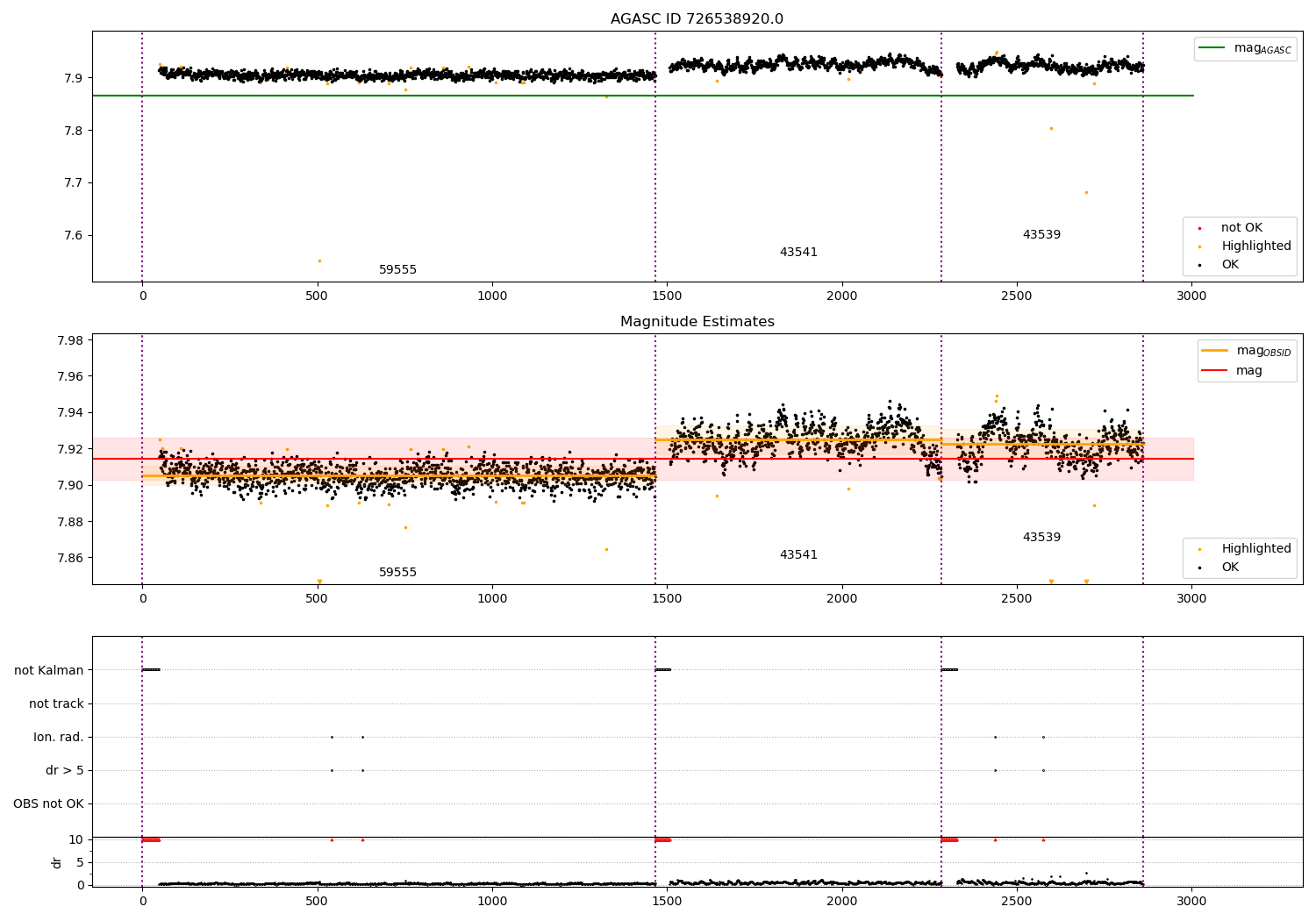Click the orange line sample beside mag OBSID
1316x921 pixels.
[1215, 351]
